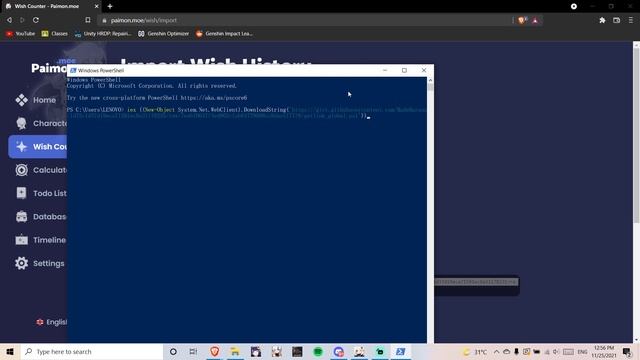Open the weather widget showing 31°C
Screen dimensions: 640x360
click(x=475, y=351)
